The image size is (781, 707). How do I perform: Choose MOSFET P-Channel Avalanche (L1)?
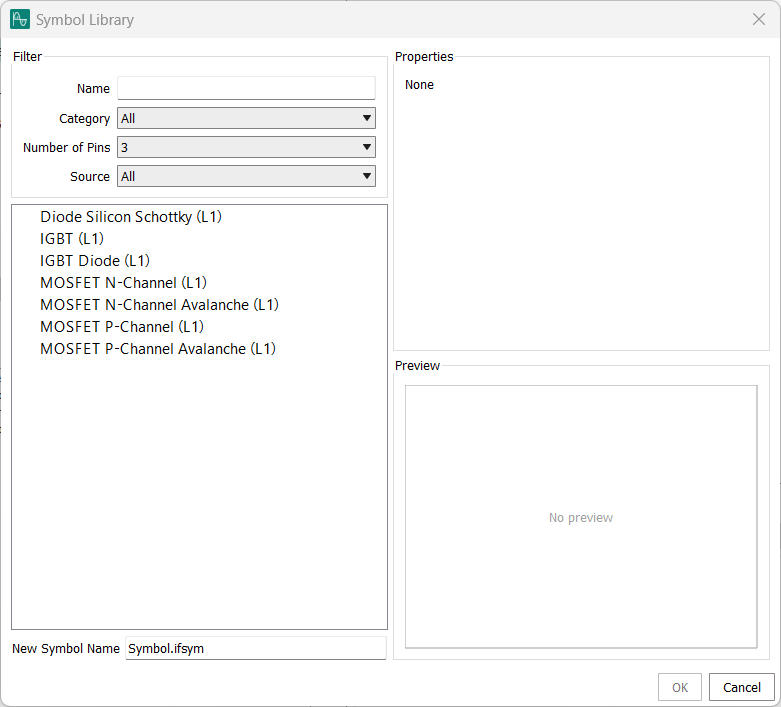click(158, 348)
